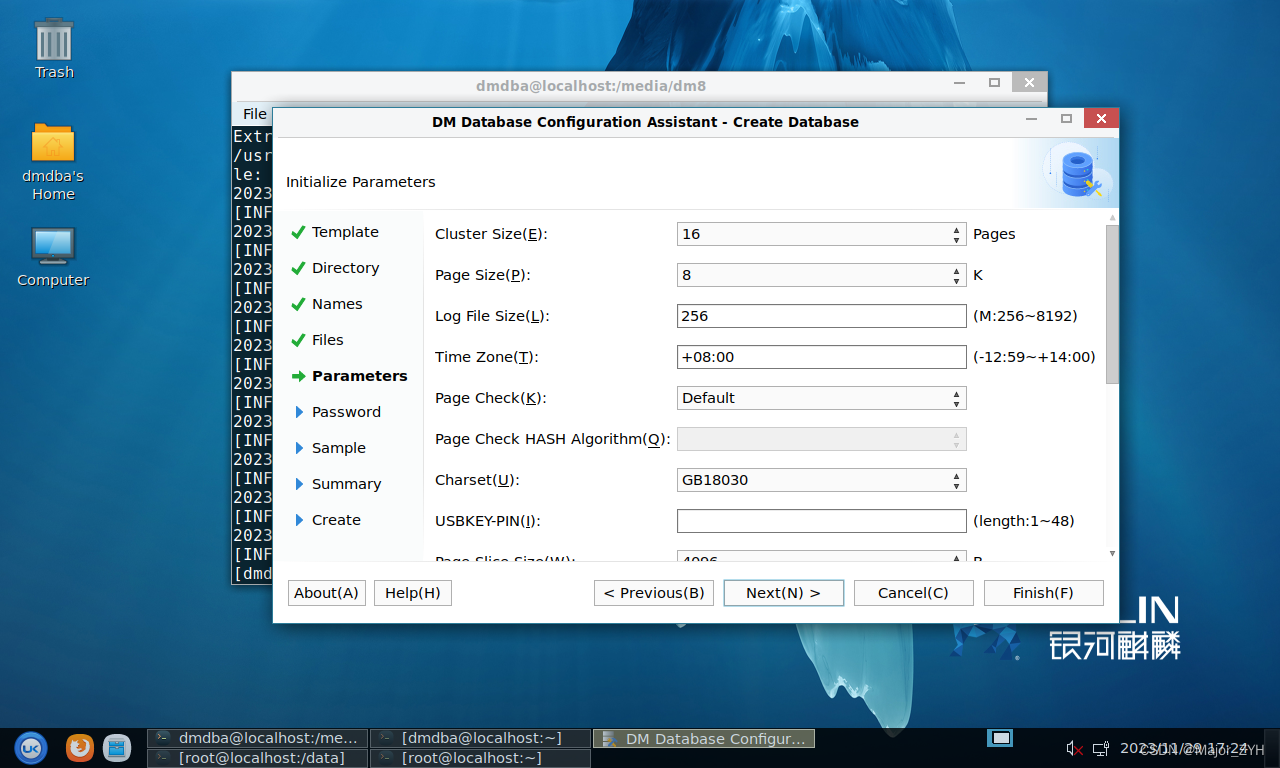Click the muted volume tray icon
This screenshot has width=1280, height=768.
tap(1074, 748)
